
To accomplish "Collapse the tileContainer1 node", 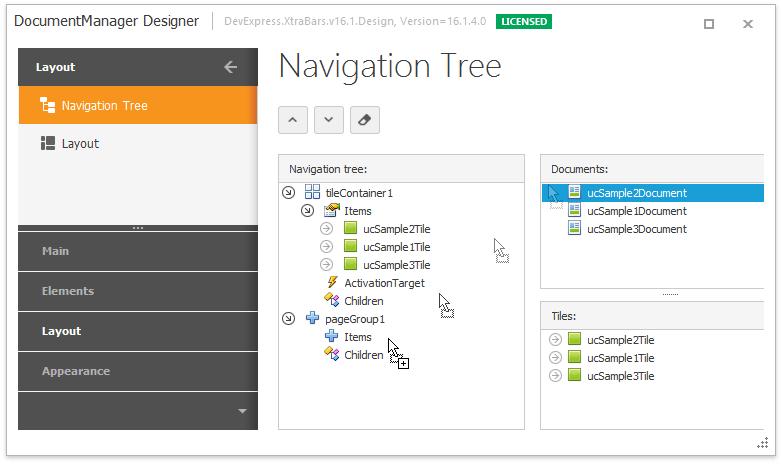I will 288,193.
